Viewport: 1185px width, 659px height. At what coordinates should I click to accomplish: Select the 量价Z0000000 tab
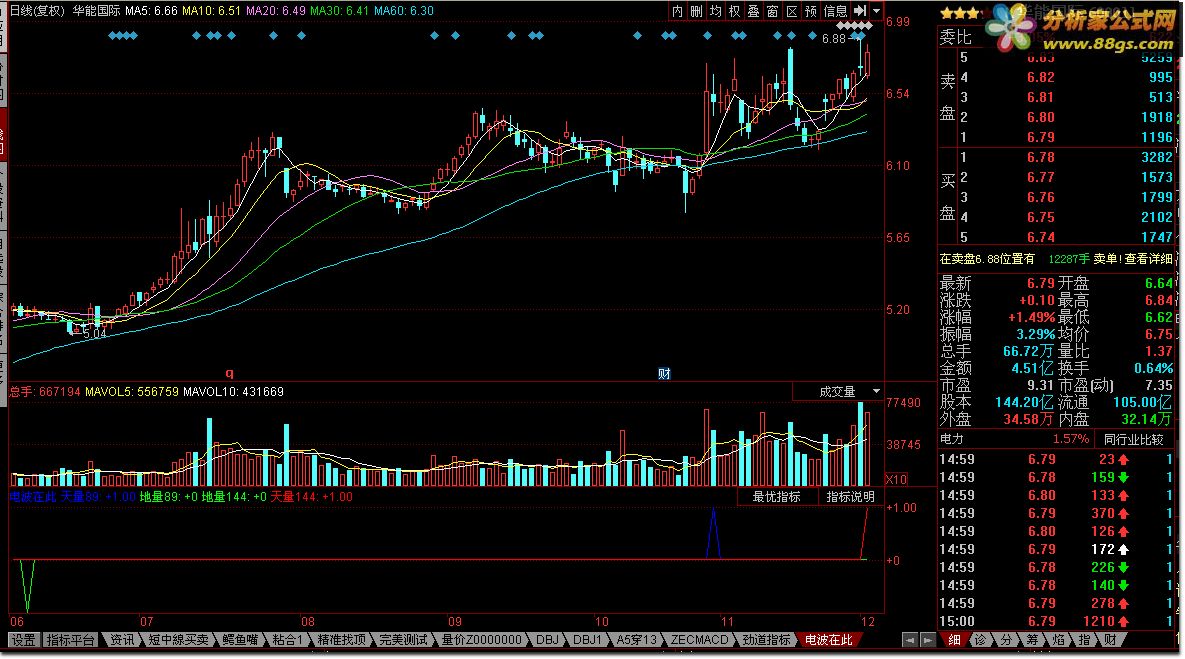(x=482, y=640)
